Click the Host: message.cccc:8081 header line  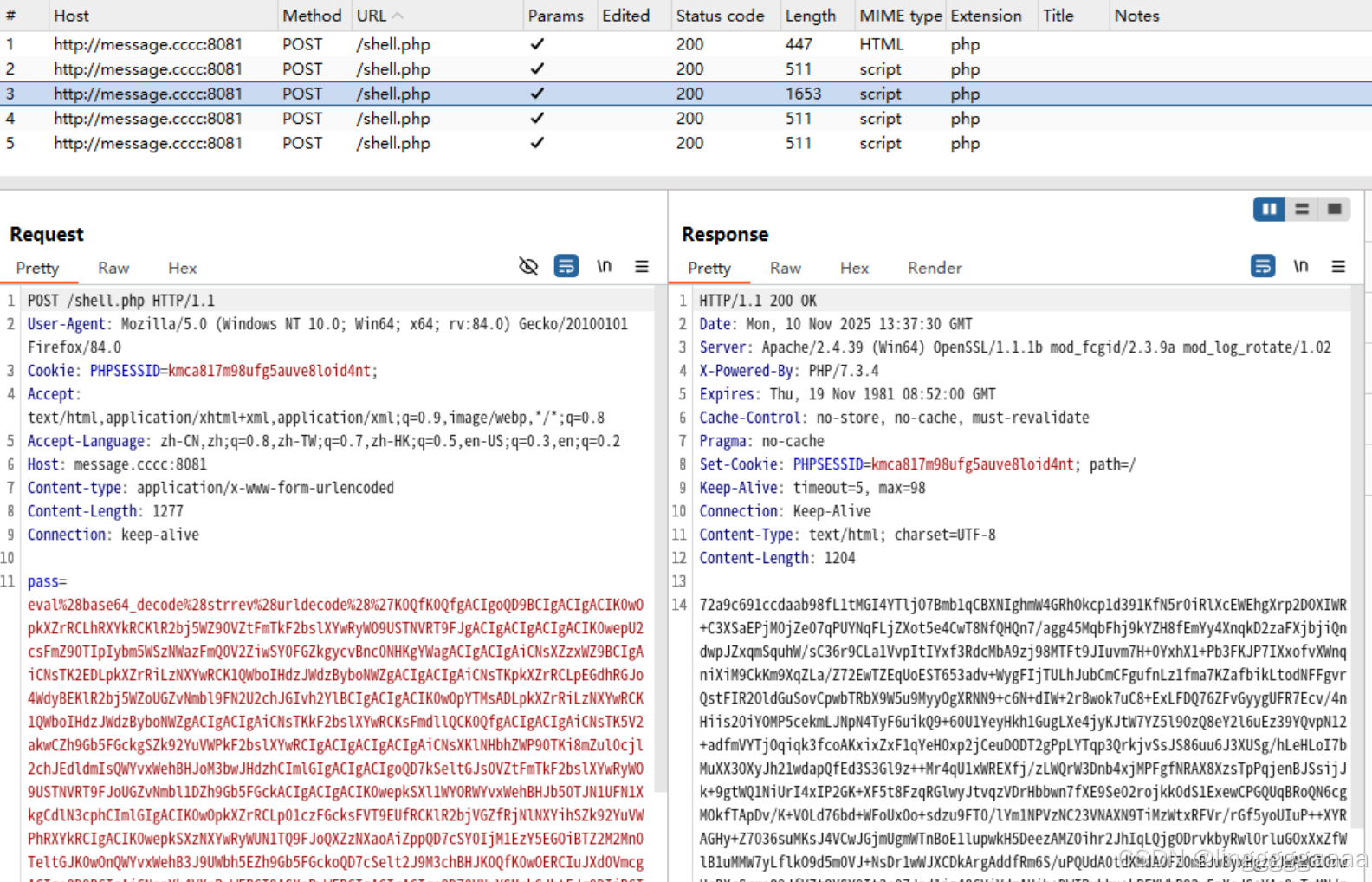[x=117, y=464]
